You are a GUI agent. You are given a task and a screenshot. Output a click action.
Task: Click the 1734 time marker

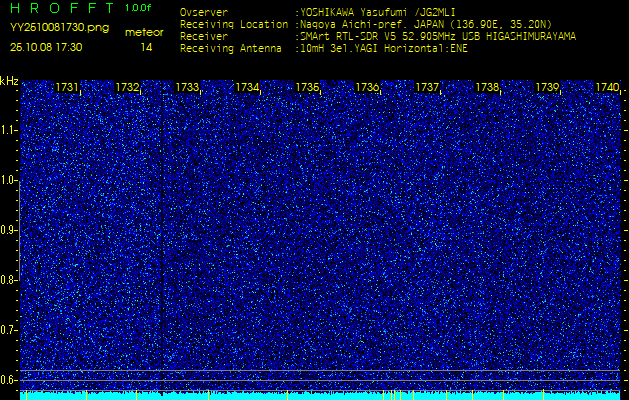pyautogui.click(x=248, y=87)
